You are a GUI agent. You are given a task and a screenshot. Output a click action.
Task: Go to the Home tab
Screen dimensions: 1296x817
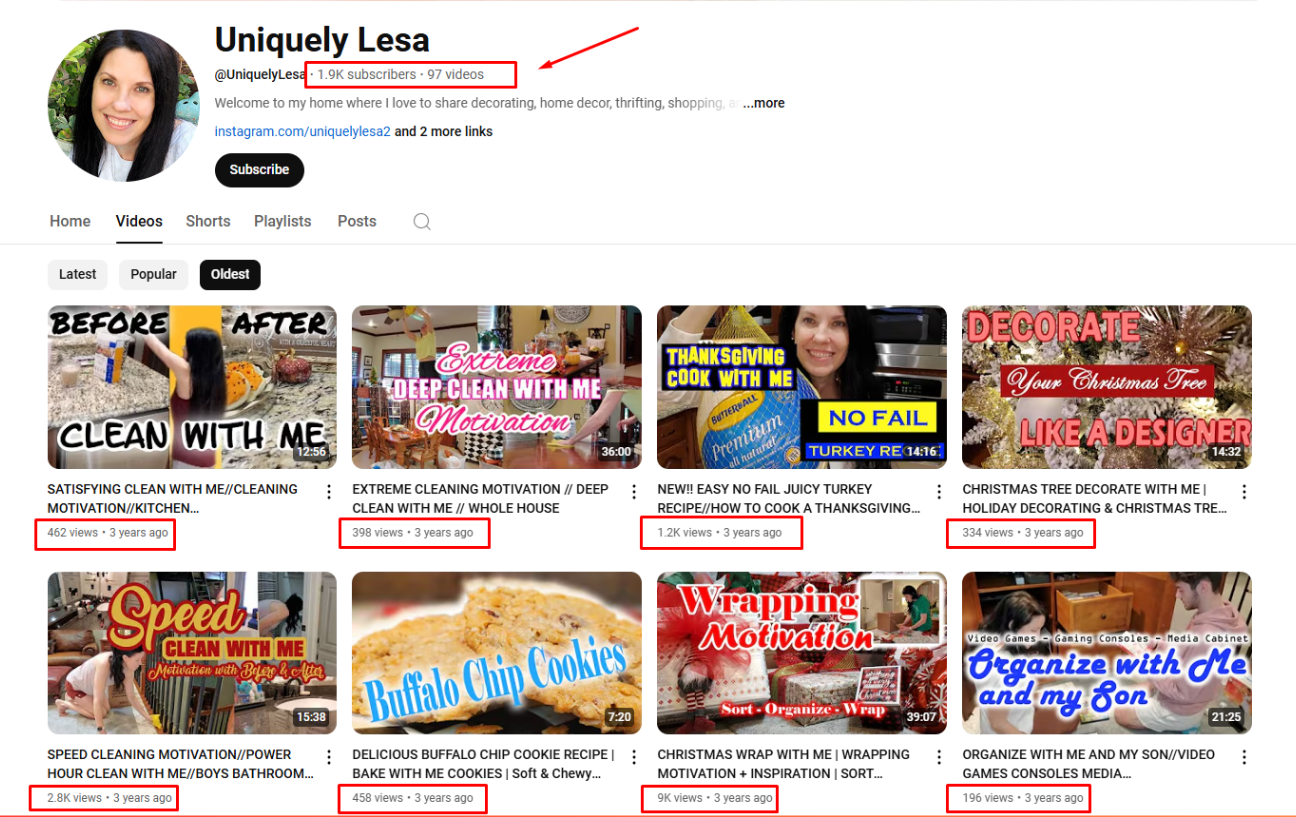point(70,221)
